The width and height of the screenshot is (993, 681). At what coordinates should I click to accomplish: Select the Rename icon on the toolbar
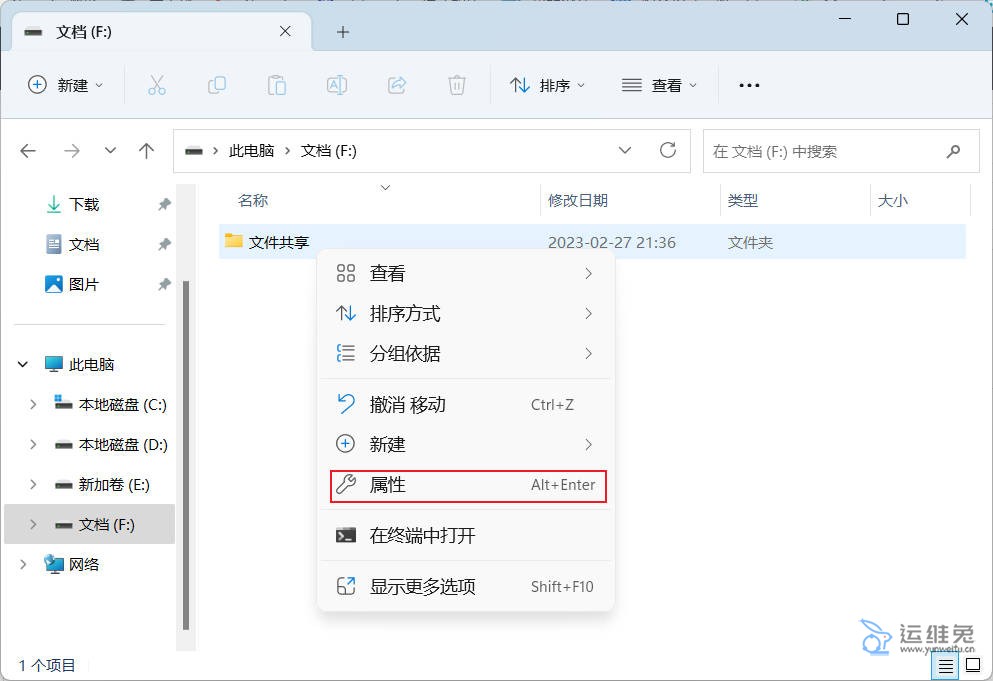337,85
